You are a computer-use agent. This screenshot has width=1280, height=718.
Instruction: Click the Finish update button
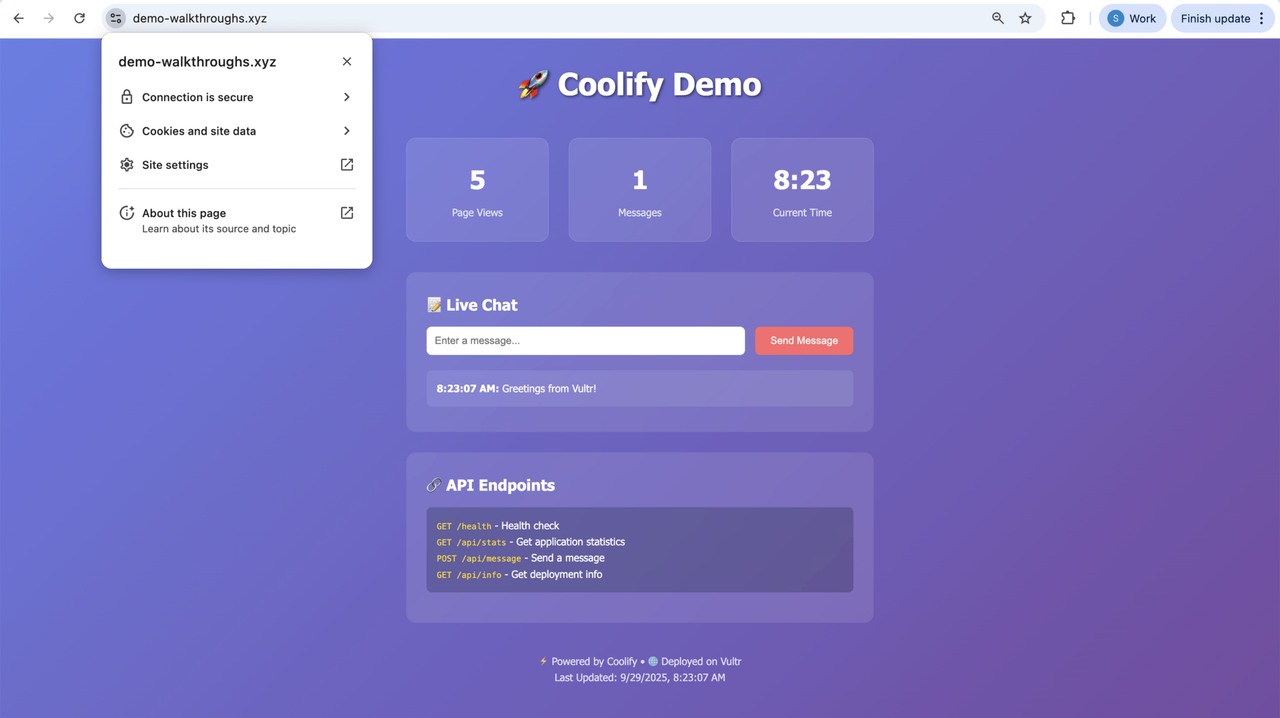click(x=1215, y=18)
